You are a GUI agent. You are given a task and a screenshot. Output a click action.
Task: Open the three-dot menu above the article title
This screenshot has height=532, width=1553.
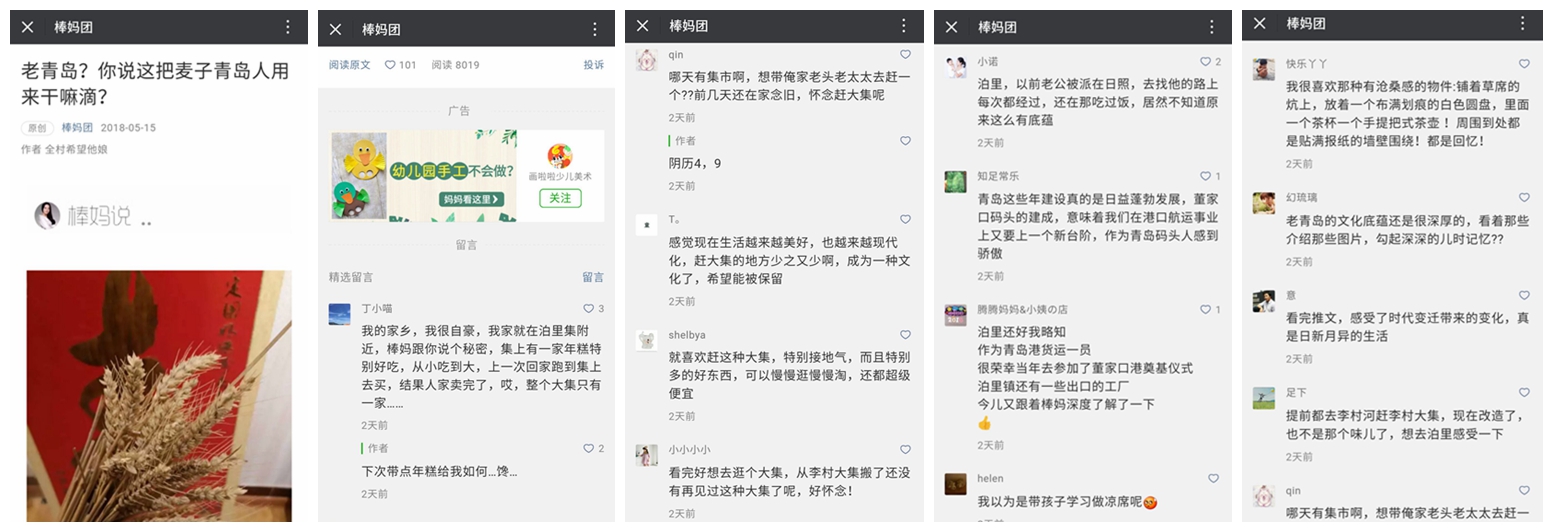tap(288, 27)
